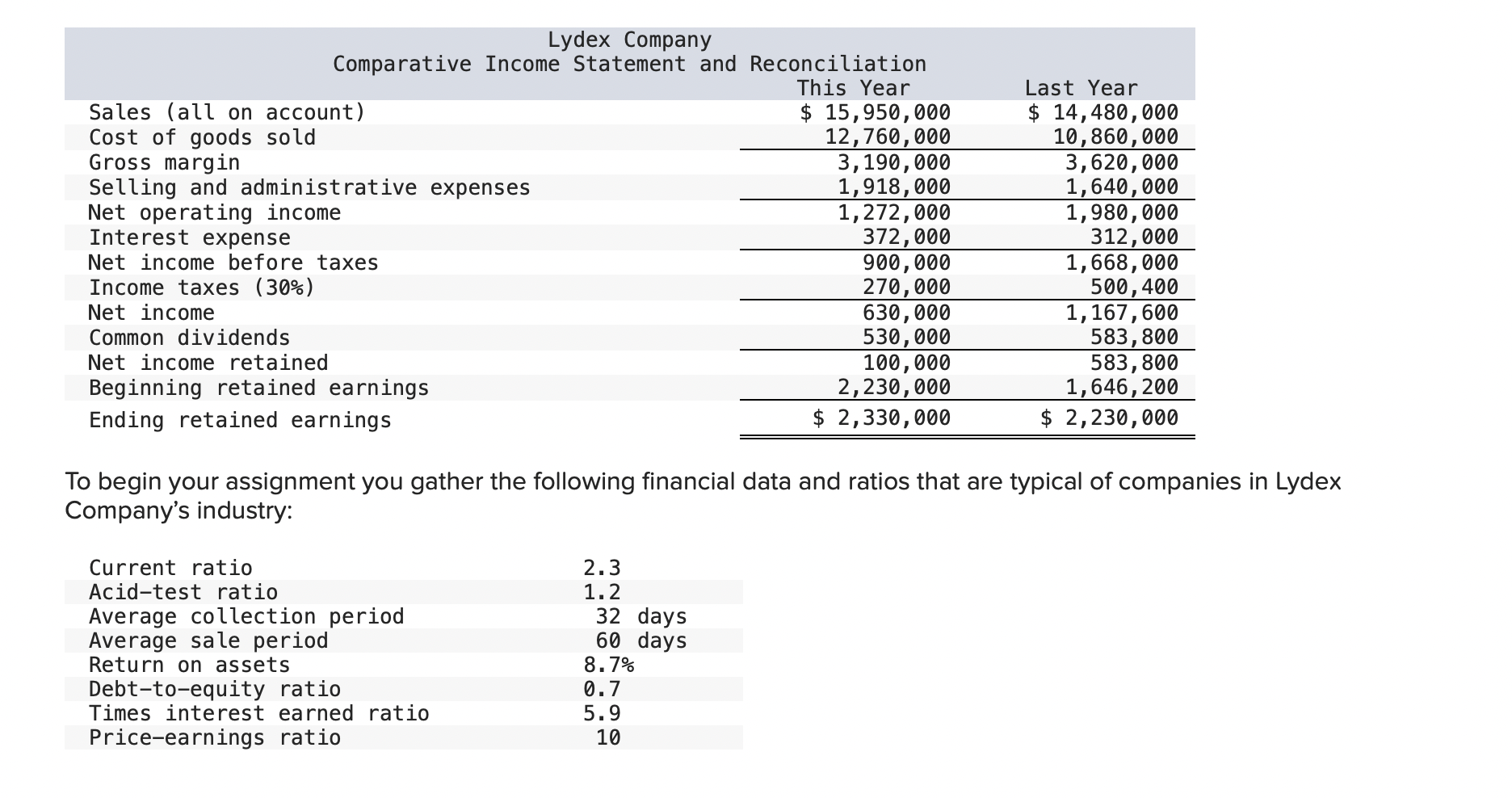1512x798 pixels.
Task: Click the 'To begin your assignment' paragraph
Action: pyautogui.click(x=703, y=496)
